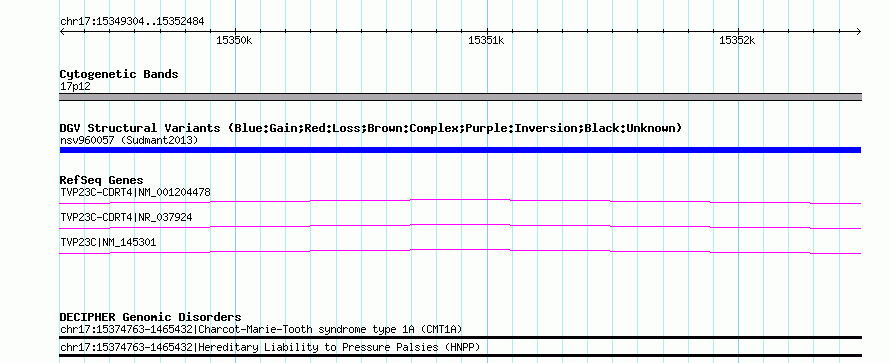This screenshot has width=890, height=363.
Task: Select the magenta NM_145301 transcript line
Action: point(460,251)
